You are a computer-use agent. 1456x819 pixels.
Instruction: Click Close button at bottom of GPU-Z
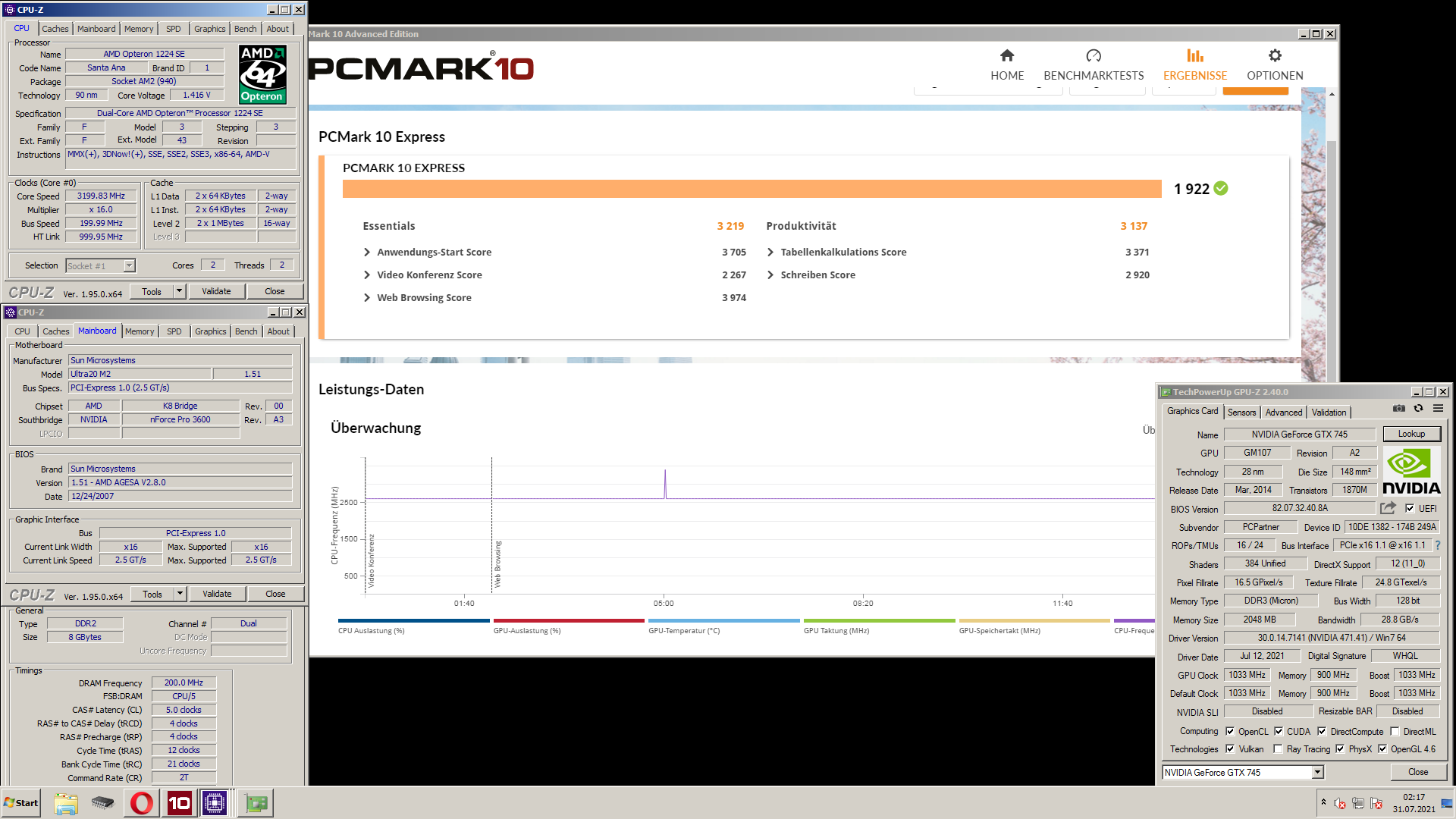[x=1418, y=772]
